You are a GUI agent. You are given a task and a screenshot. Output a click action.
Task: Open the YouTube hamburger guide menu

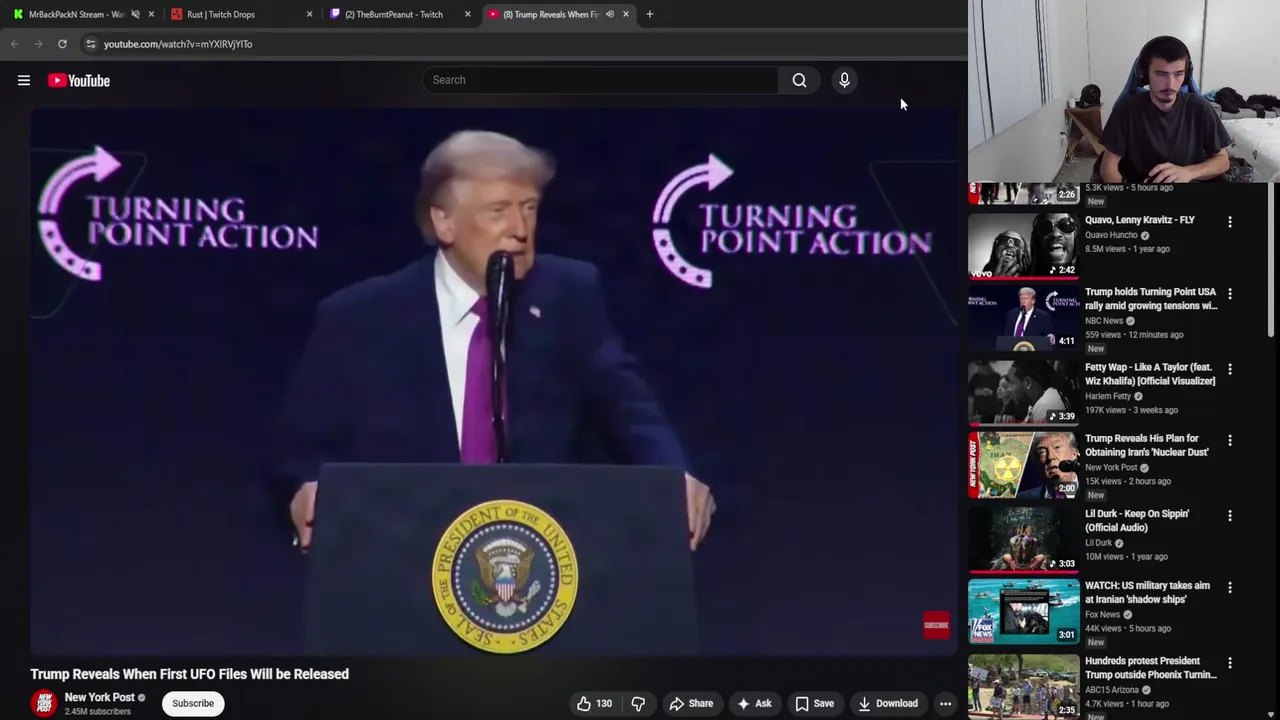(24, 80)
